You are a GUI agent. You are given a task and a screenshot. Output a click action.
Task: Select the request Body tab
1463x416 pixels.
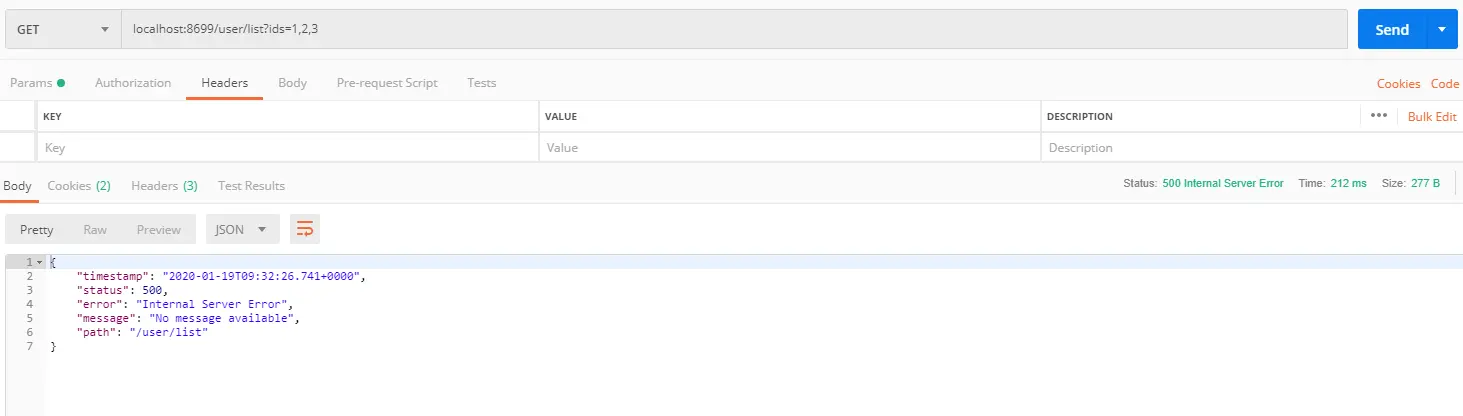tap(292, 83)
